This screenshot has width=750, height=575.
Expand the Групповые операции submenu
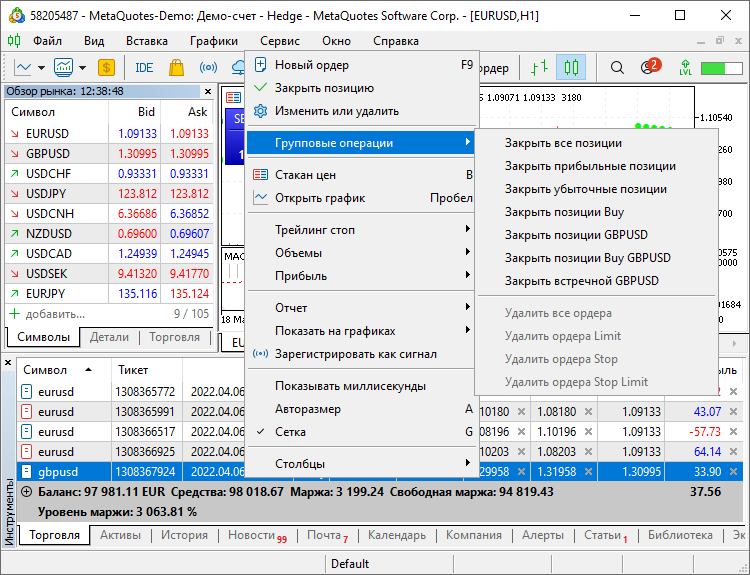point(361,143)
